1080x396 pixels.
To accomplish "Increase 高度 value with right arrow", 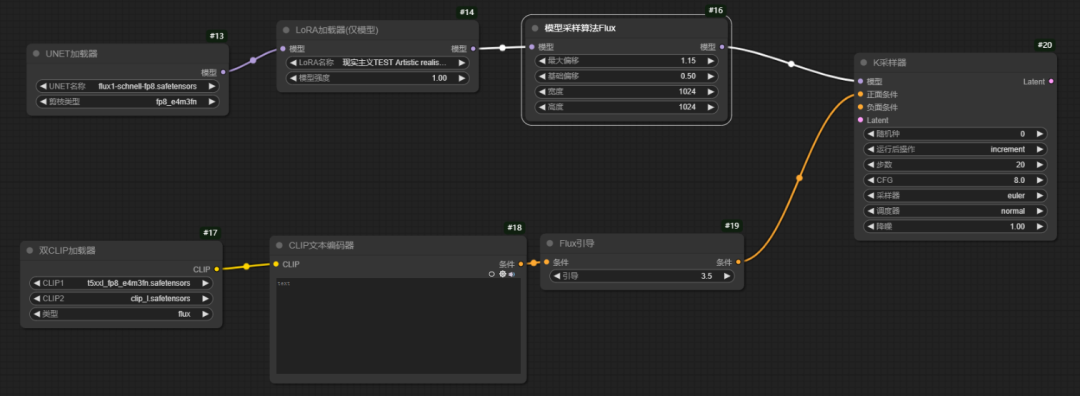I will point(710,107).
